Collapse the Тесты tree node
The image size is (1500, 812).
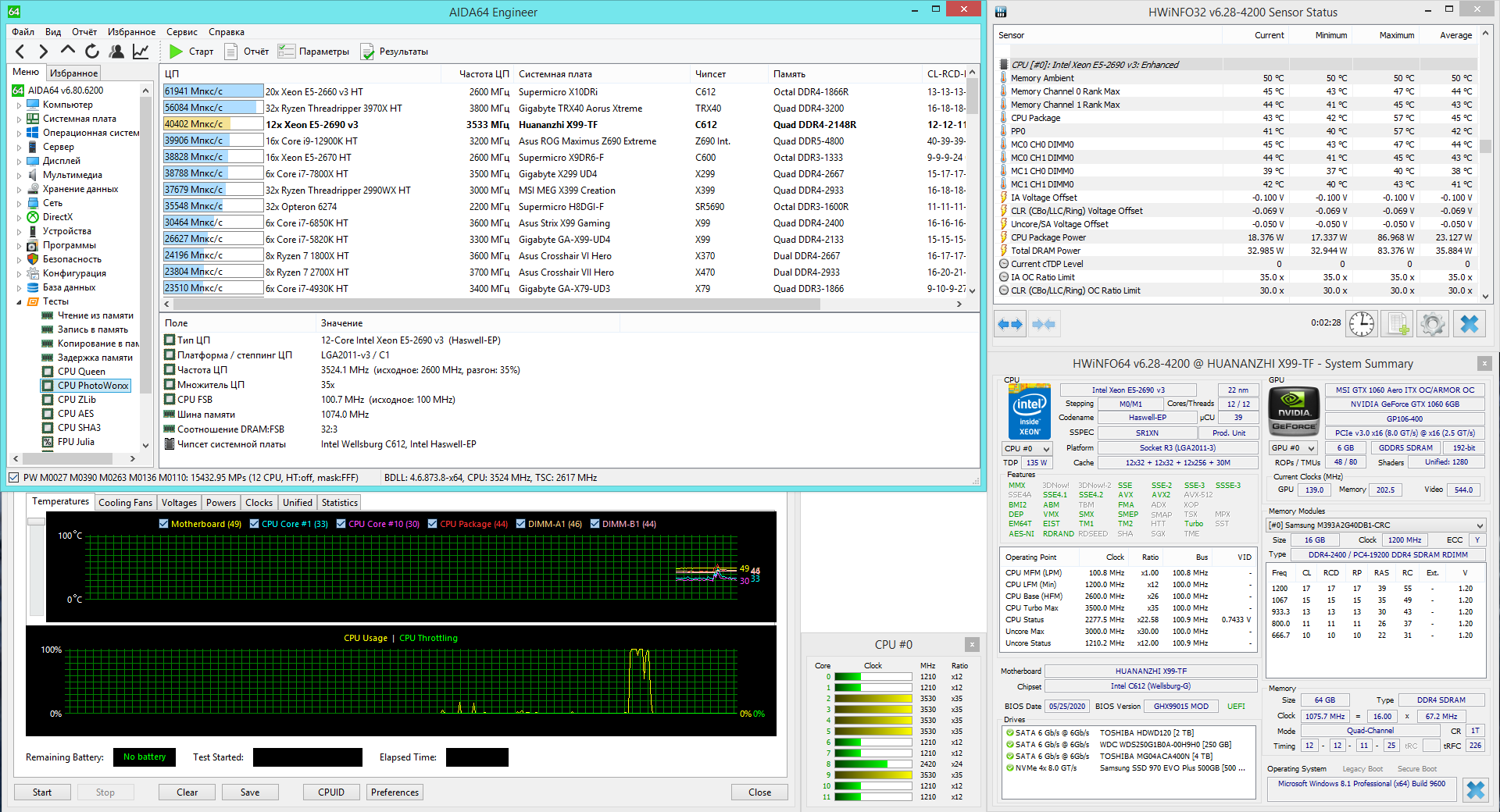coord(20,301)
